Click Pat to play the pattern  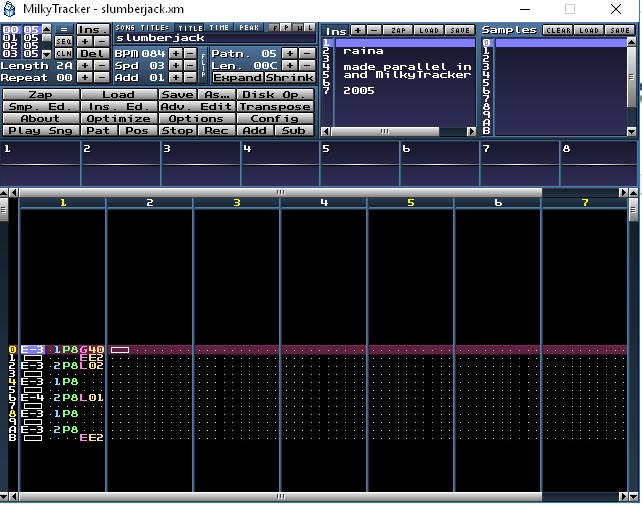pyautogui.click(x=98, y=131)
